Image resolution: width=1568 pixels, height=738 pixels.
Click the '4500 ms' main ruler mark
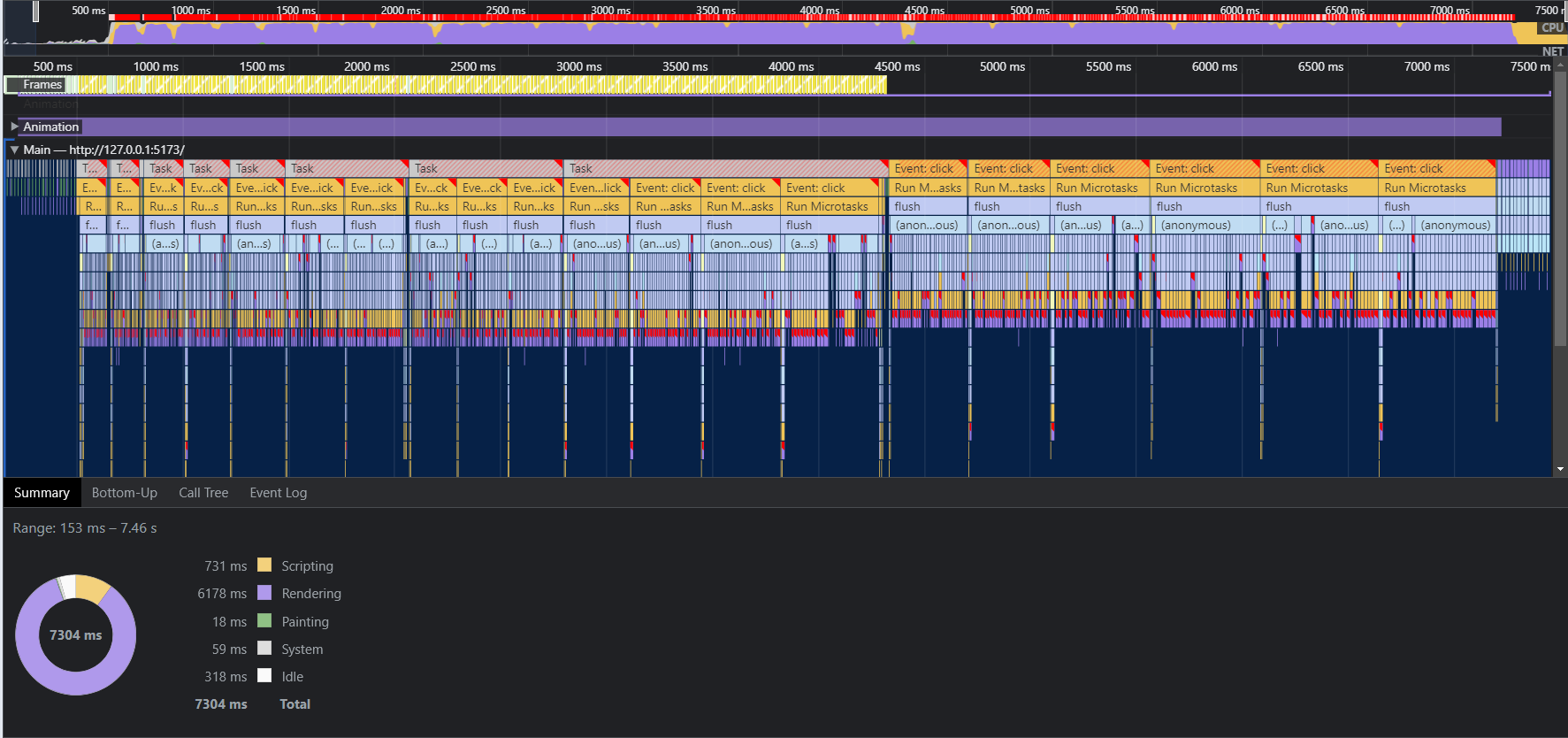pyautogui.click(x=897, y=66)
